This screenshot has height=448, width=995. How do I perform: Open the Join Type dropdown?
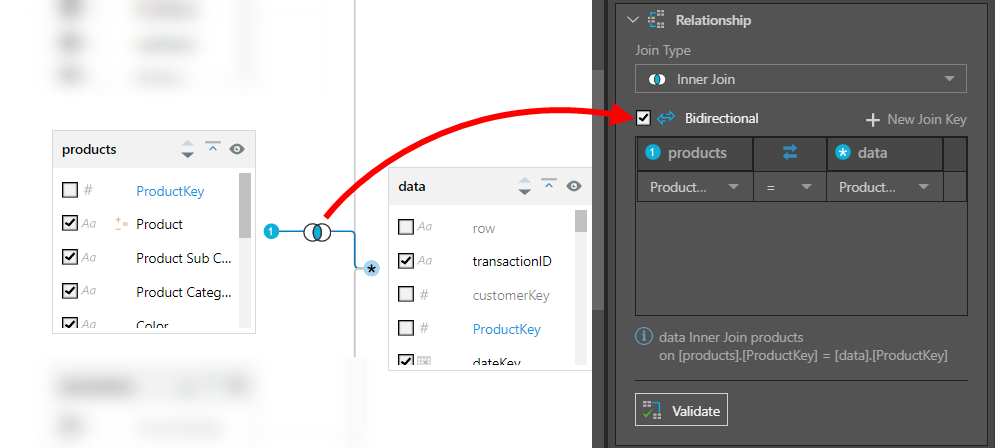point(801,79)
